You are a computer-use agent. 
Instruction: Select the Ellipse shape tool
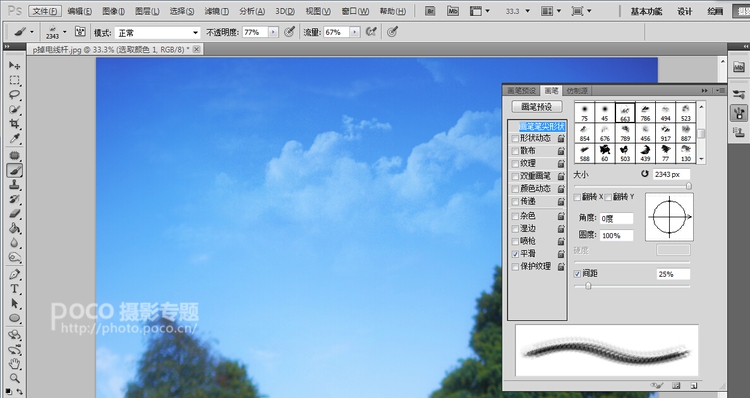(14, 318)
